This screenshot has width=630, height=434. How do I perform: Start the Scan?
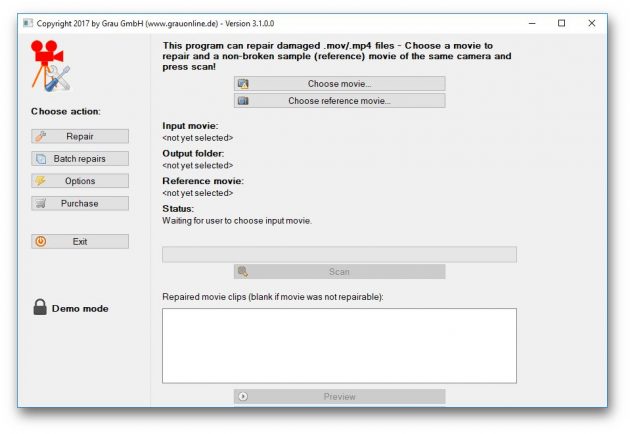click(x=340, y=272)
